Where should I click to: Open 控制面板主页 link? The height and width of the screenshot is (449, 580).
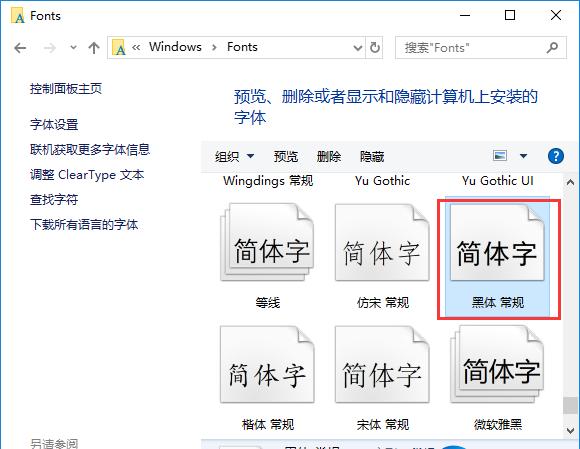[66, 89]
